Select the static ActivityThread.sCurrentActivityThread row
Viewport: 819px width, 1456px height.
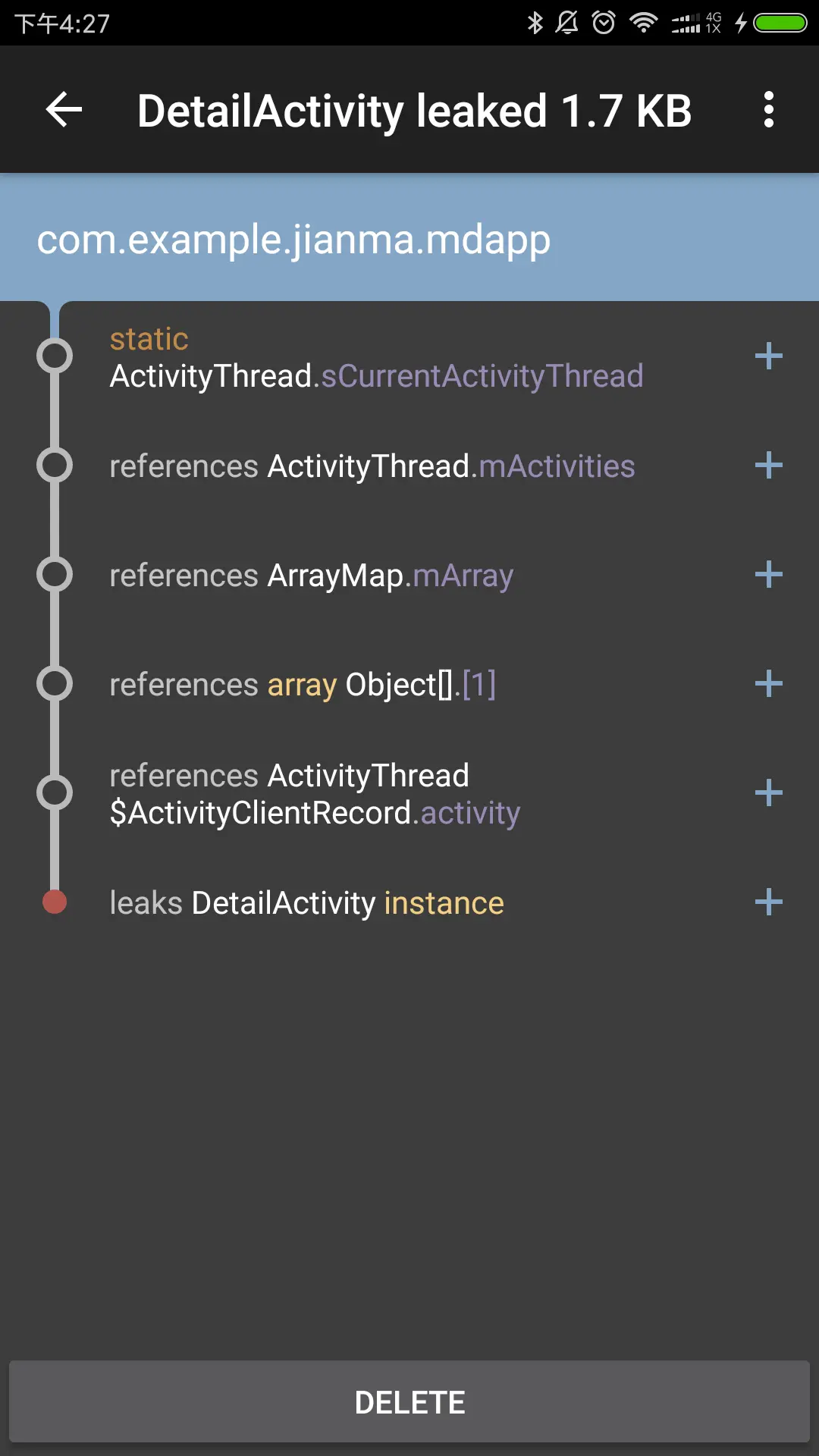(409, 356)
